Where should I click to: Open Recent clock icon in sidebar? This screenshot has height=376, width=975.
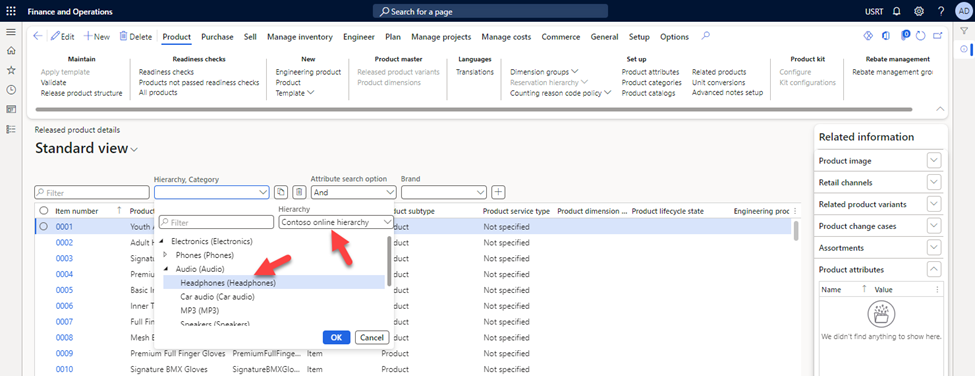11,89
